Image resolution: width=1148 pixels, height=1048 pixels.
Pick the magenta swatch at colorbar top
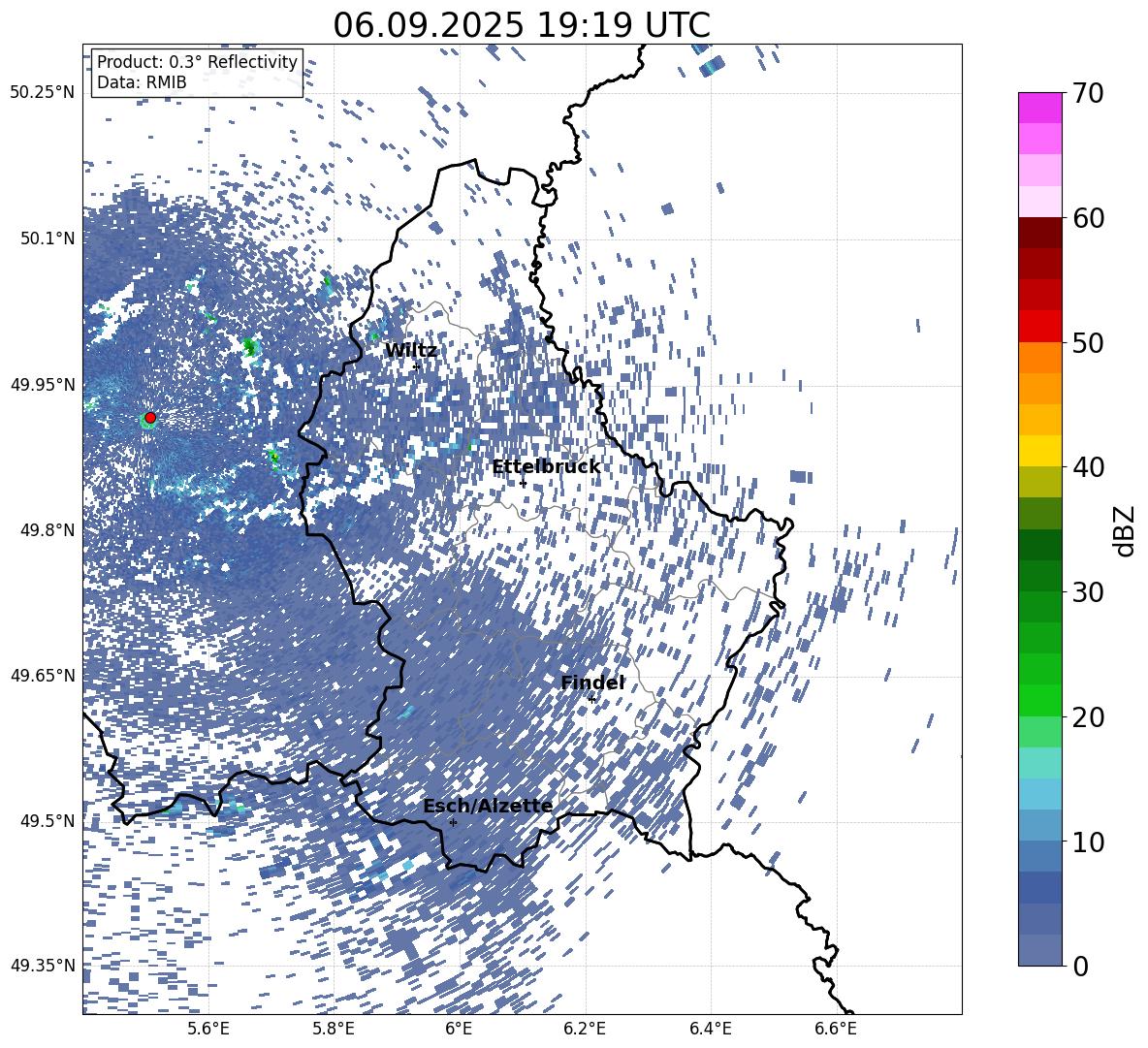[x=1039, y=109]
